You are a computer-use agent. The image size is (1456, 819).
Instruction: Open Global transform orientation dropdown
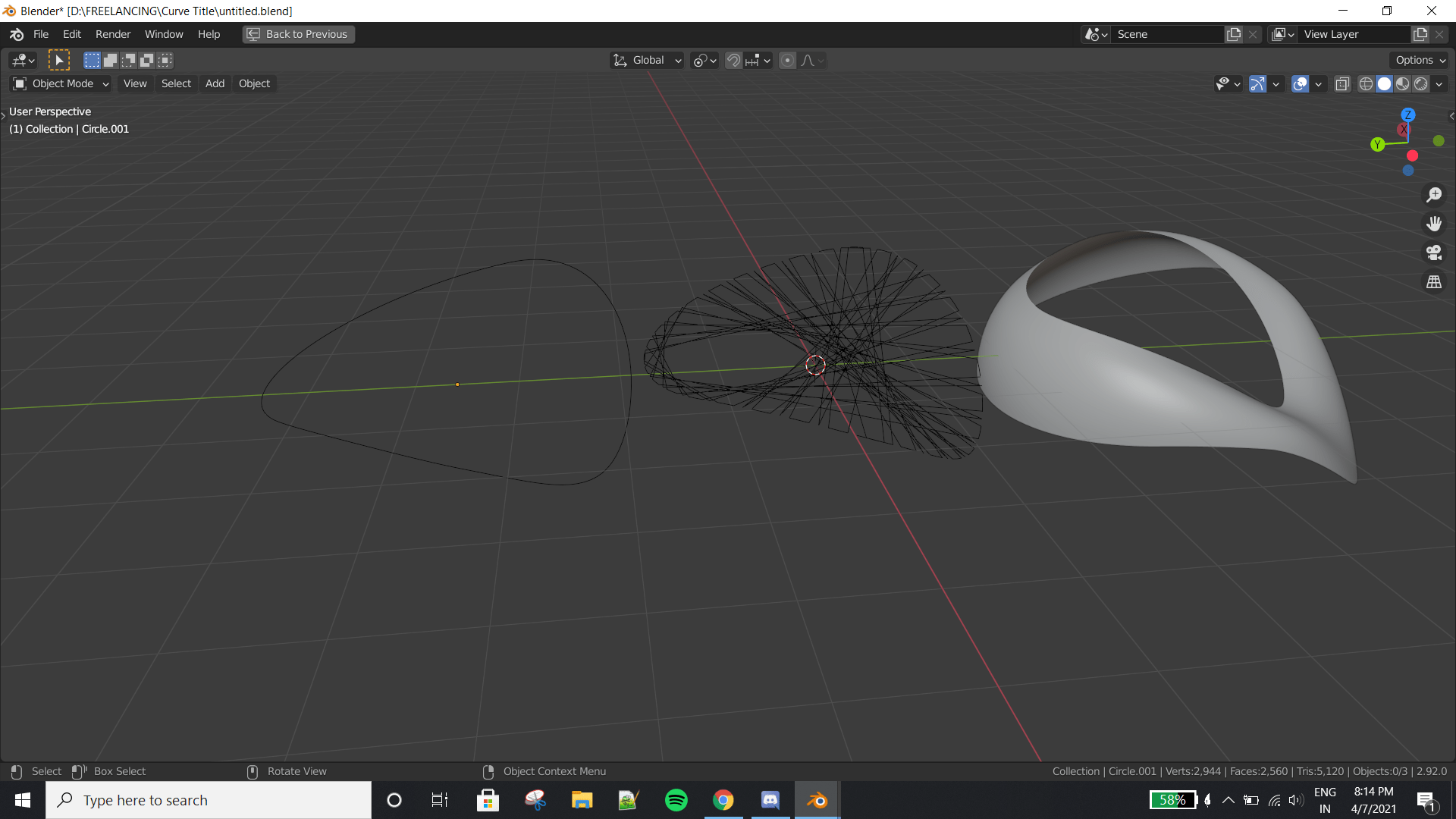coord(648,61)
